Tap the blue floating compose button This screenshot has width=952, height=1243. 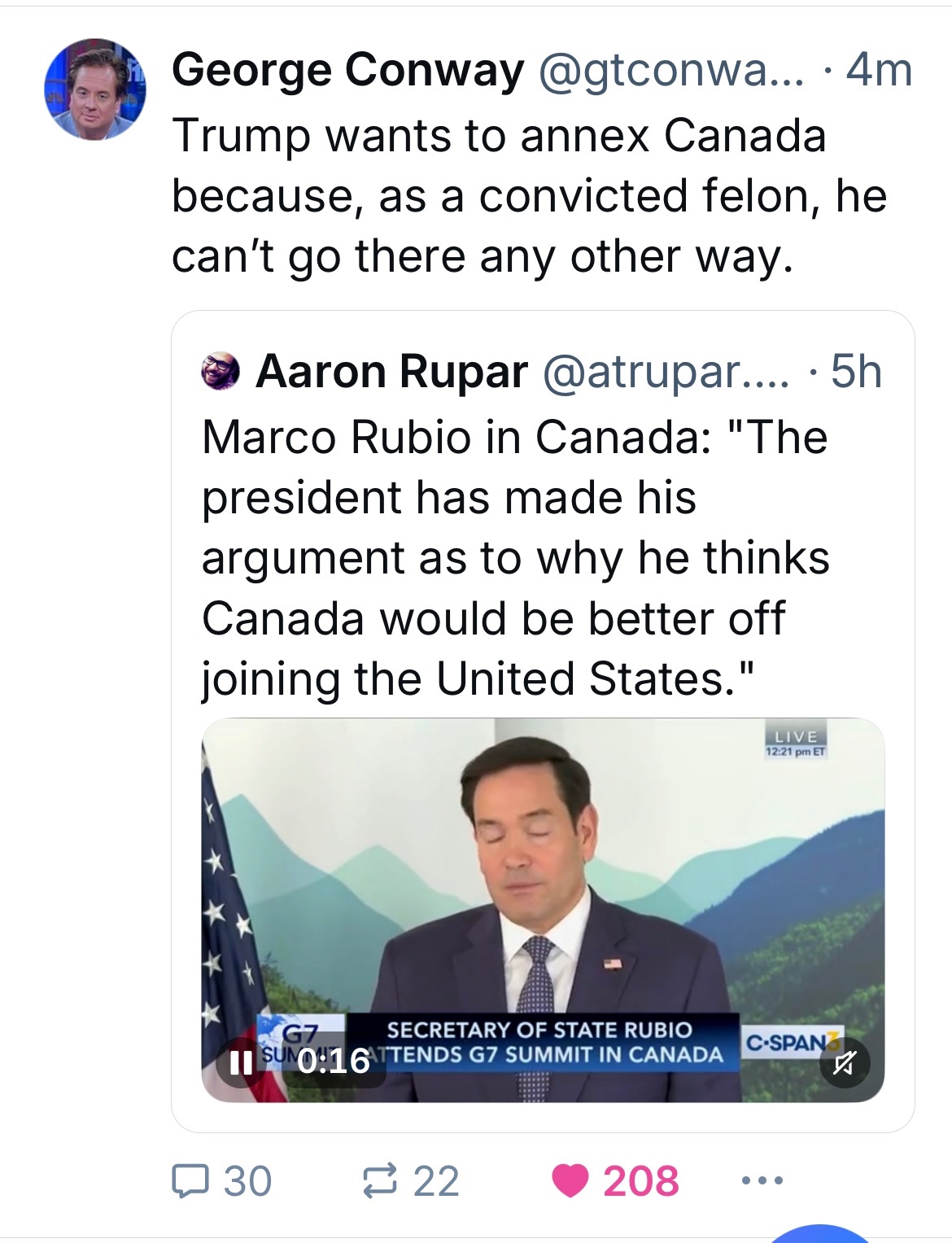pyautogui.click(x=821, y=1234)
